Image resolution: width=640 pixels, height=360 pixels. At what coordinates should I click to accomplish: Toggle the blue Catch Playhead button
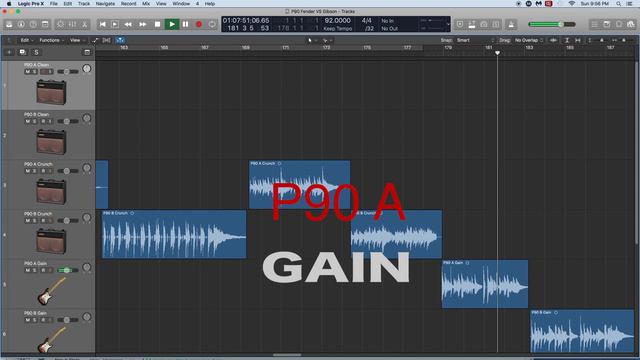coord(120,40)
